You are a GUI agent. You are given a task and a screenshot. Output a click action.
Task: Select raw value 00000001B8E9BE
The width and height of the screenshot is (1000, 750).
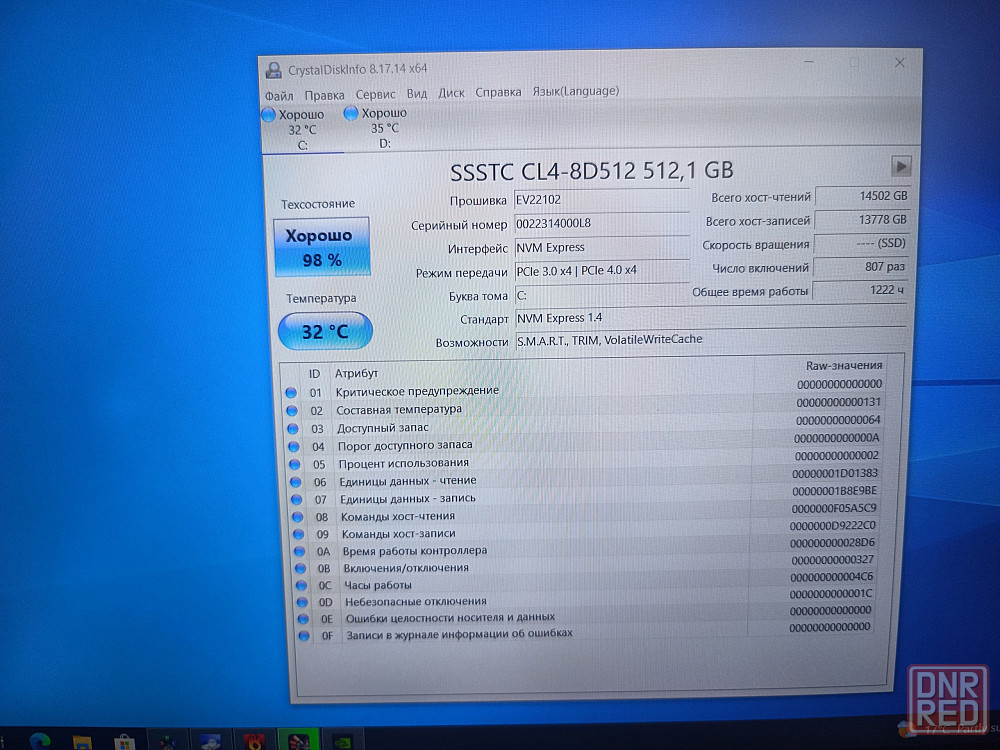tap(835, 491)
